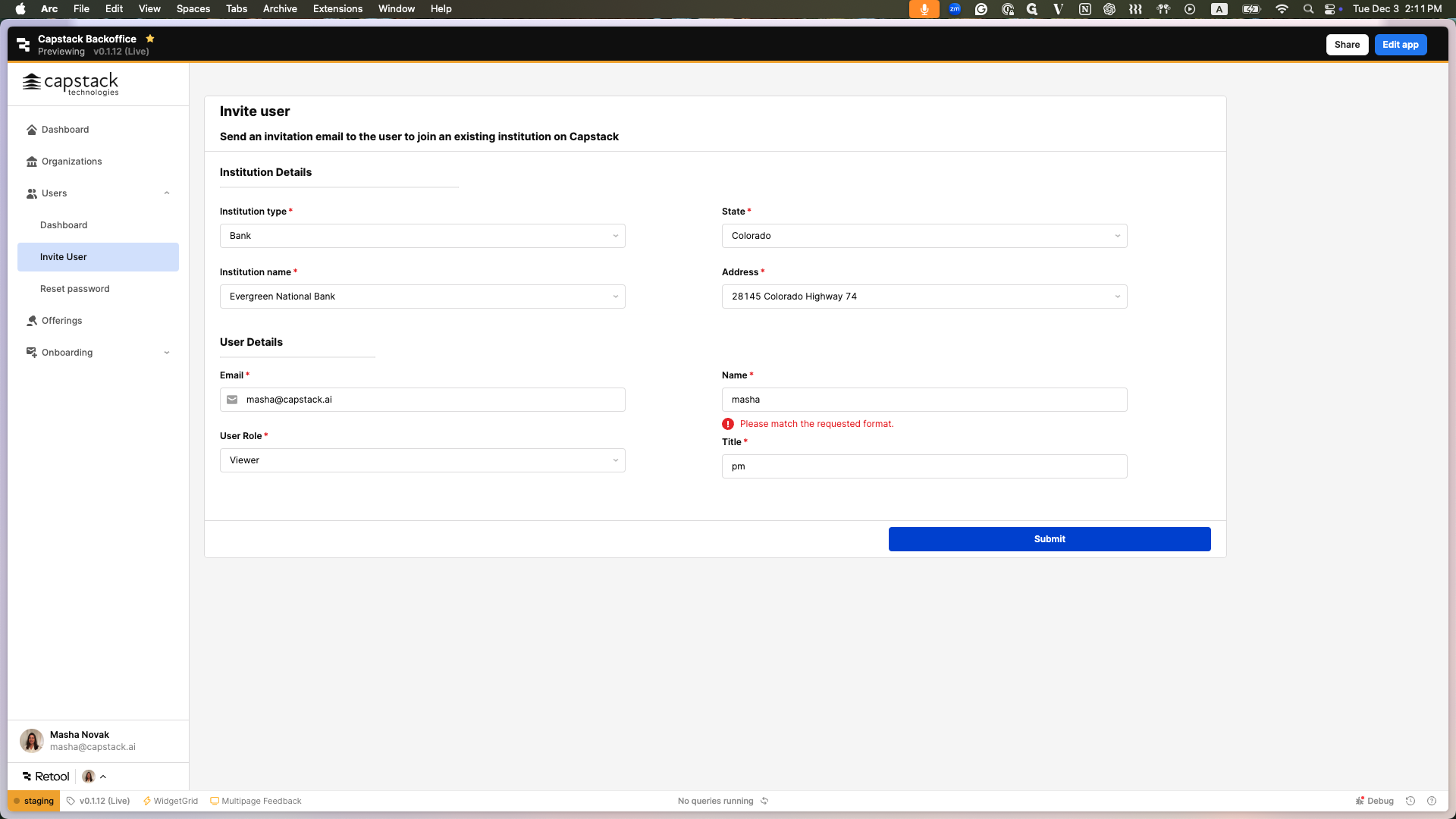The width and height of the screenshot is (1456, 819).
Task: Expand the caret next to Retool avatar
Action: pyautogui.click(x=103, y=777)
